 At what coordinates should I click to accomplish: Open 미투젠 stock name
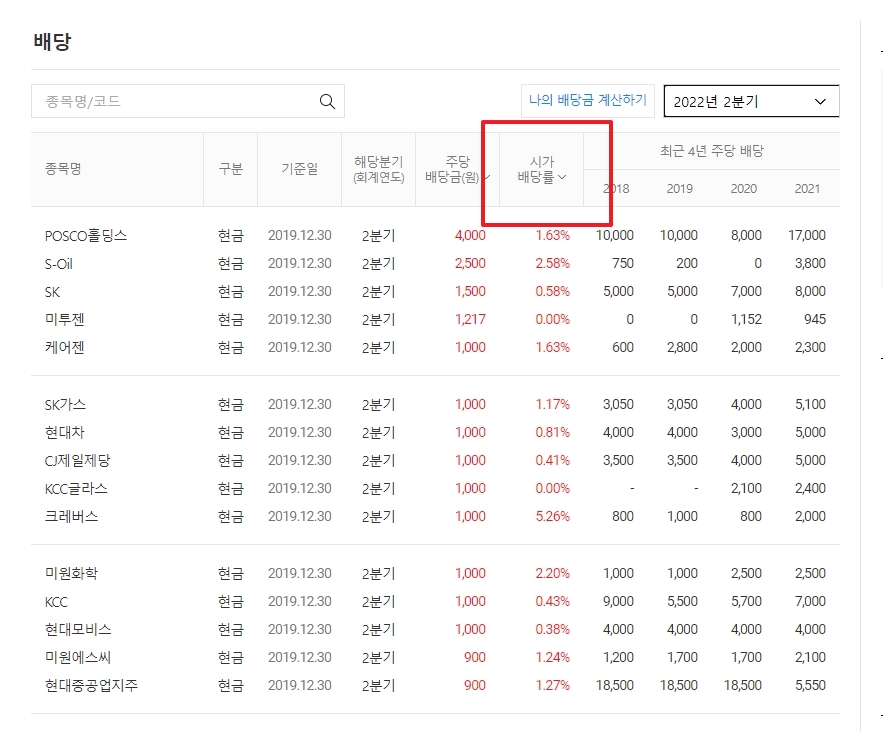coord(64,319)
